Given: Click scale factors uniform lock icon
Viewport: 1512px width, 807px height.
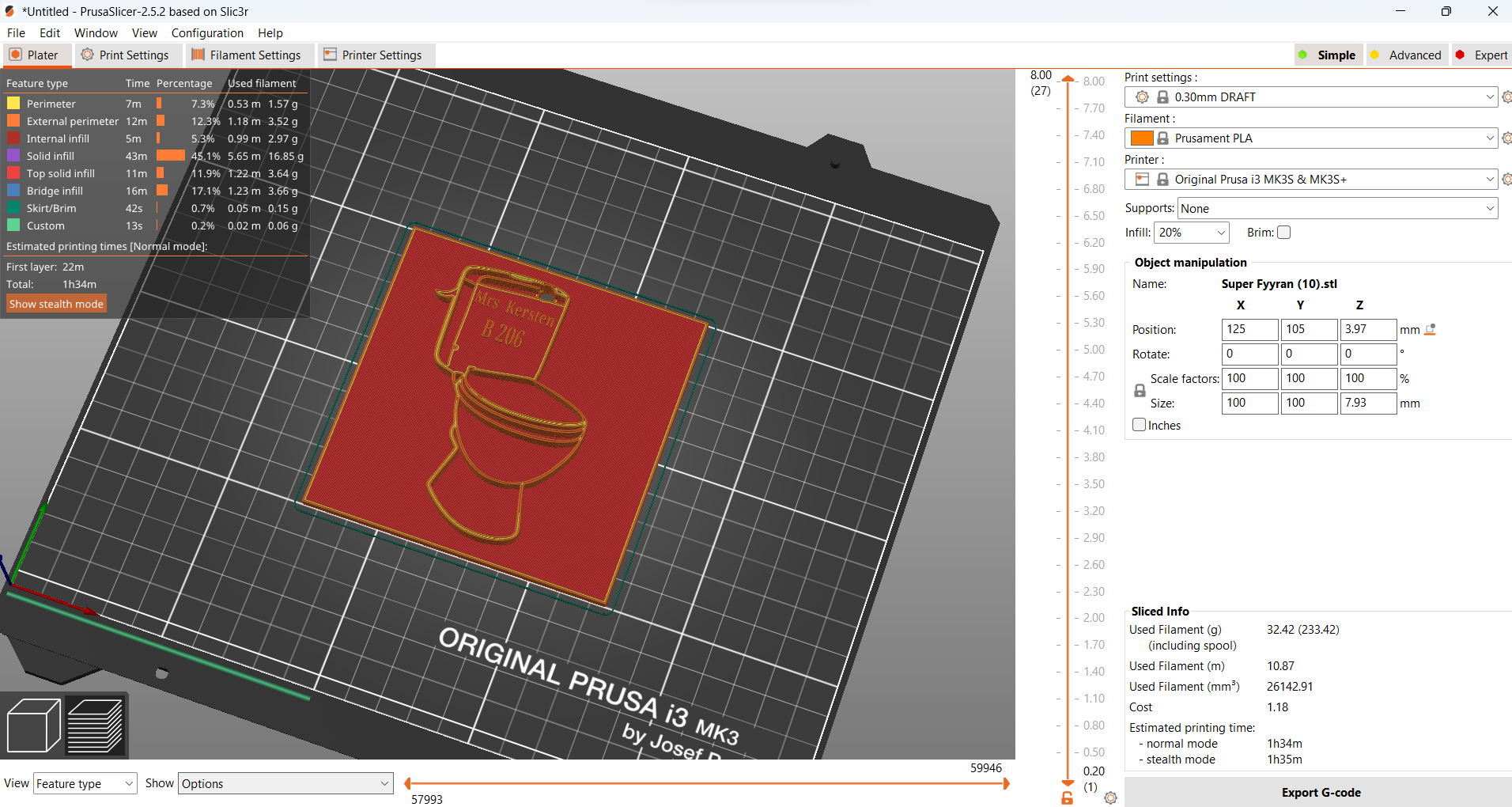Looking at the screenshot, I should 1140,391.
